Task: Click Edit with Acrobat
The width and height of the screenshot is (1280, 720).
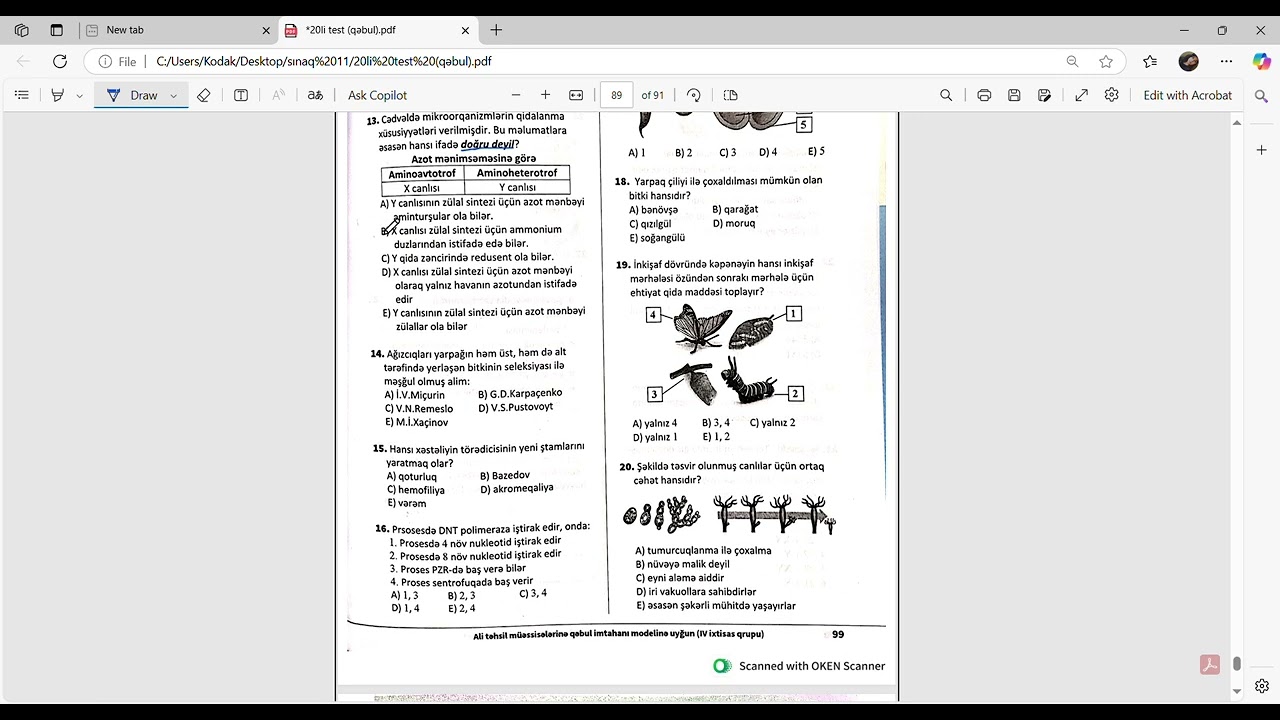Action: point(1188,95)
